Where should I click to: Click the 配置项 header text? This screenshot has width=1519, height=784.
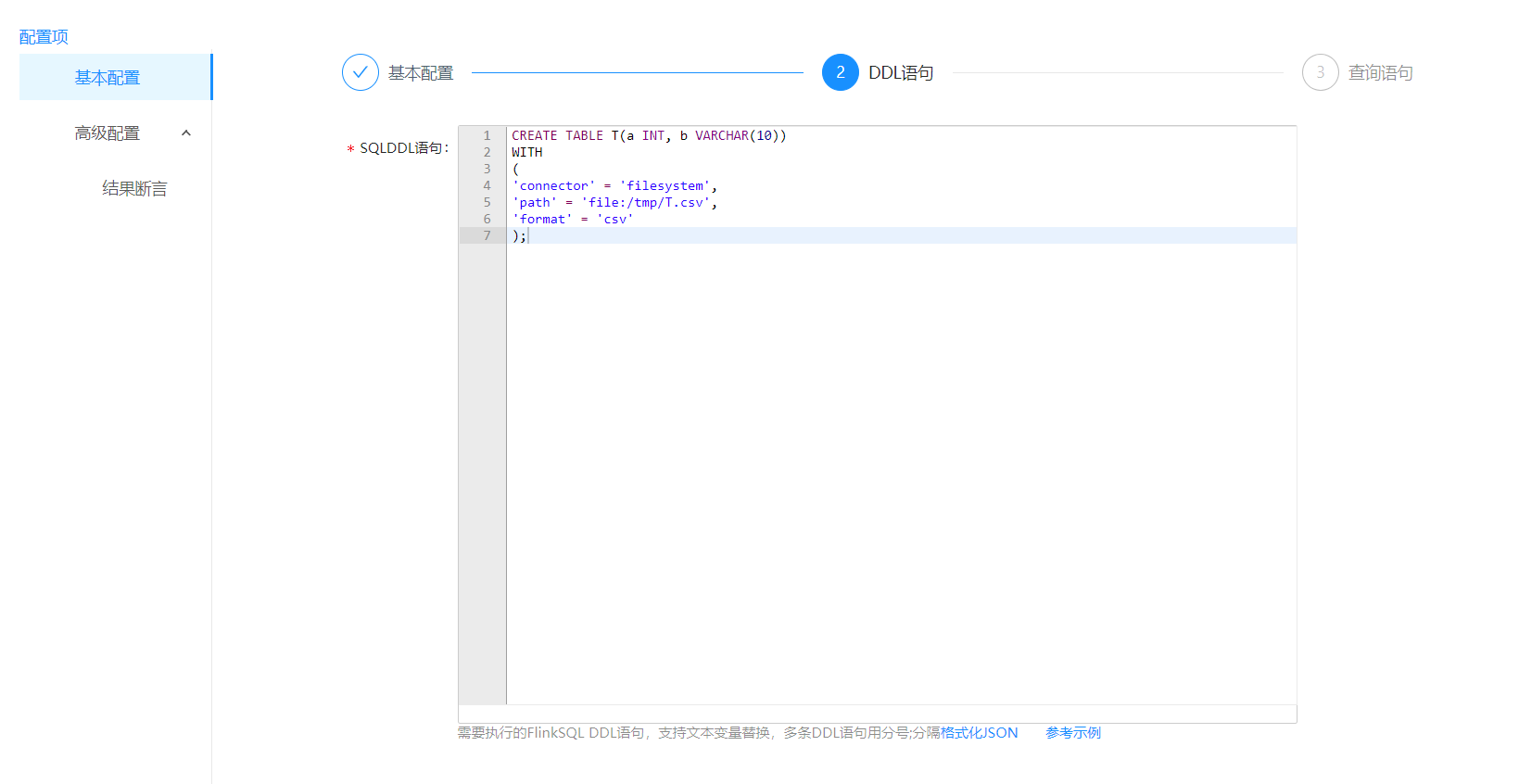[44, 37]
